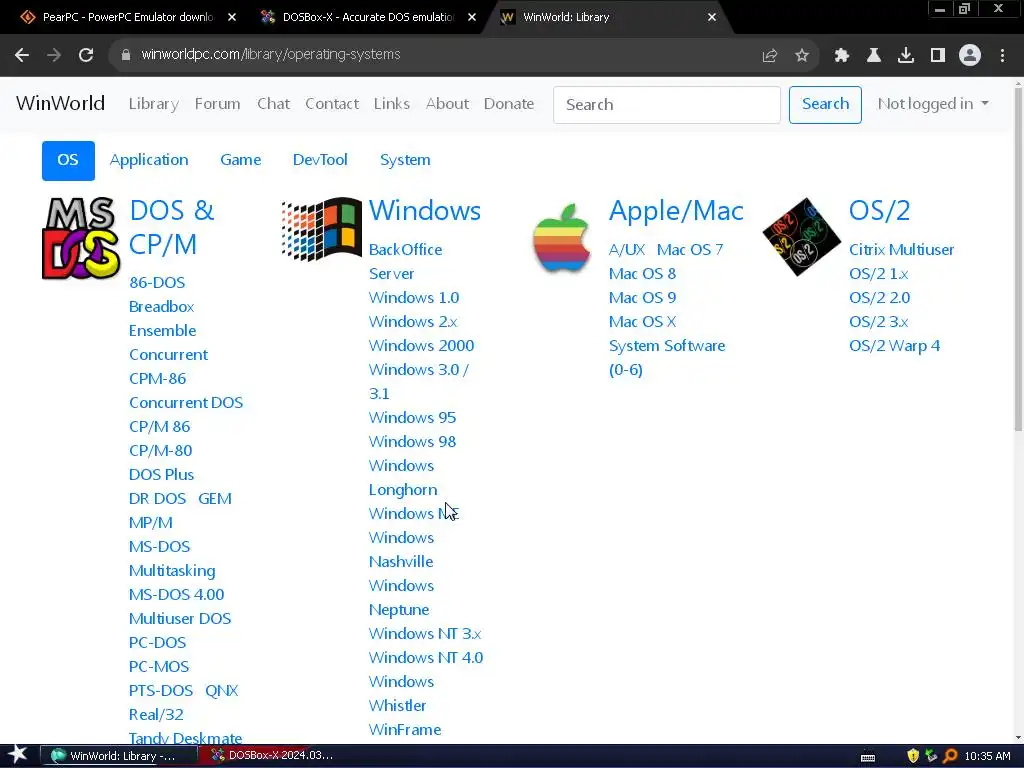Viewport: 1024px width, 768px height.
Task: Open the extensions puzzle icon
Action: pos(842,56)
